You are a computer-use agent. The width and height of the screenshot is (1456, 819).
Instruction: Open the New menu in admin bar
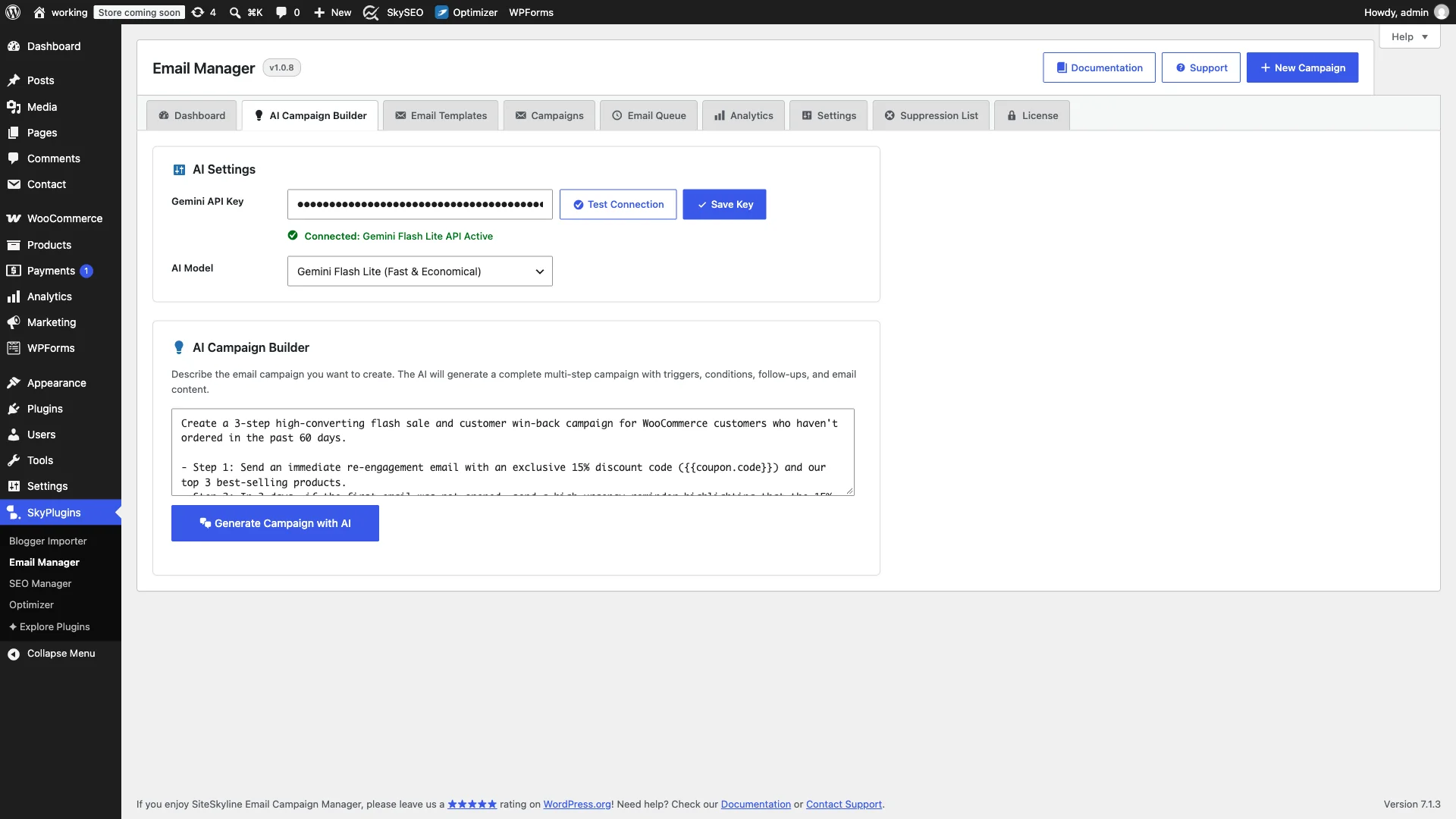[332, 12]
